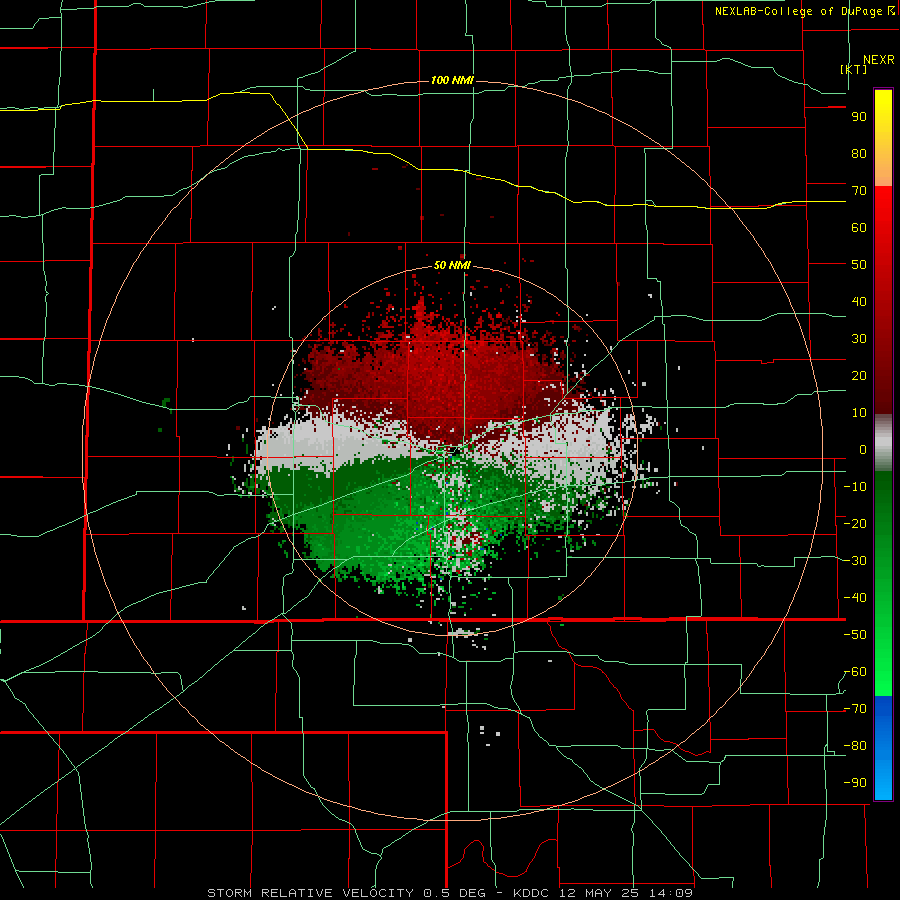Click the 60 value on velocity scale
The width and height of the screenshot is (900, 900).
(859, 228)
